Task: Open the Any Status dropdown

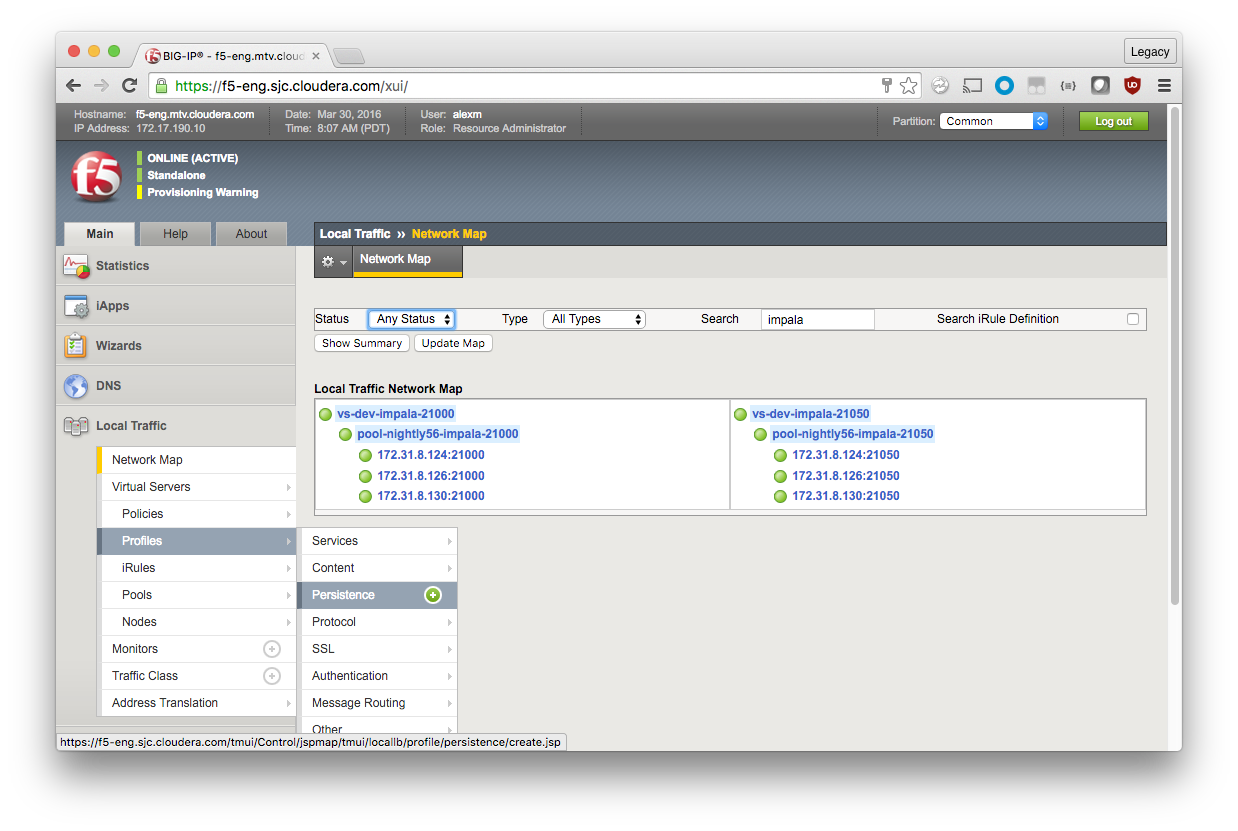Action: pos(412,319)
